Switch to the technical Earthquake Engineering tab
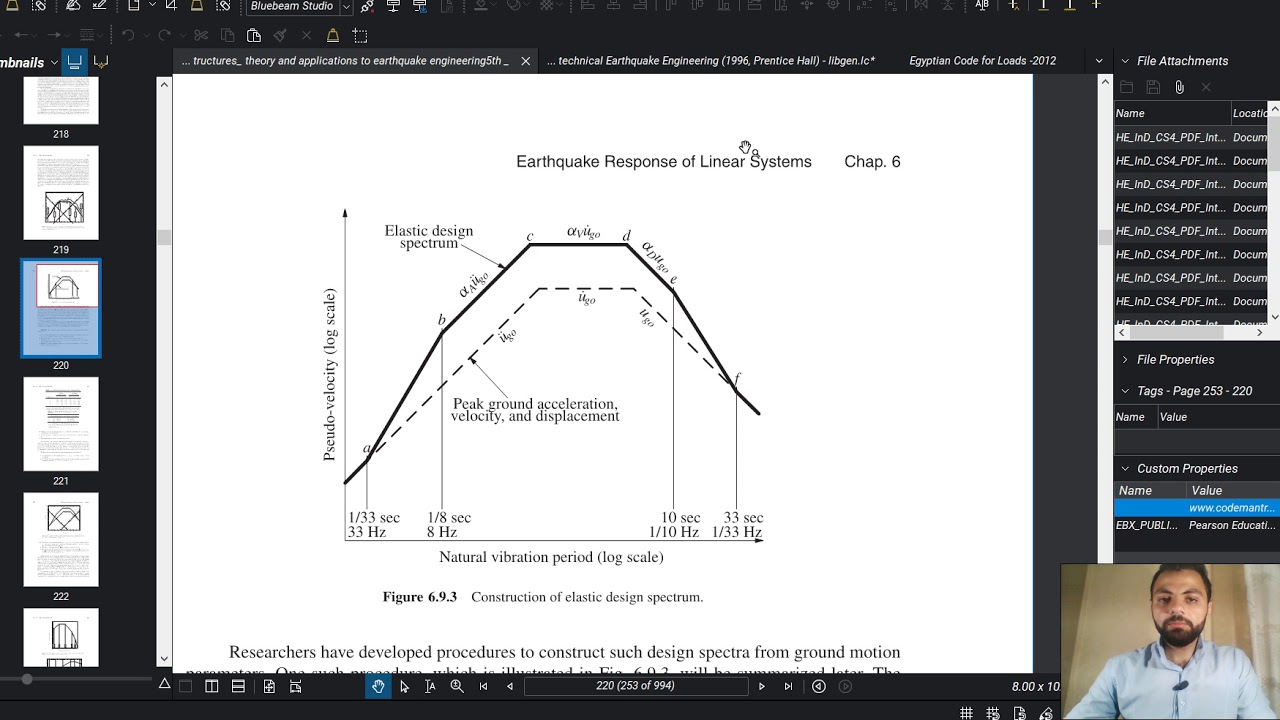The width and height of the screenshot is (1280, 720). [711, 61]
